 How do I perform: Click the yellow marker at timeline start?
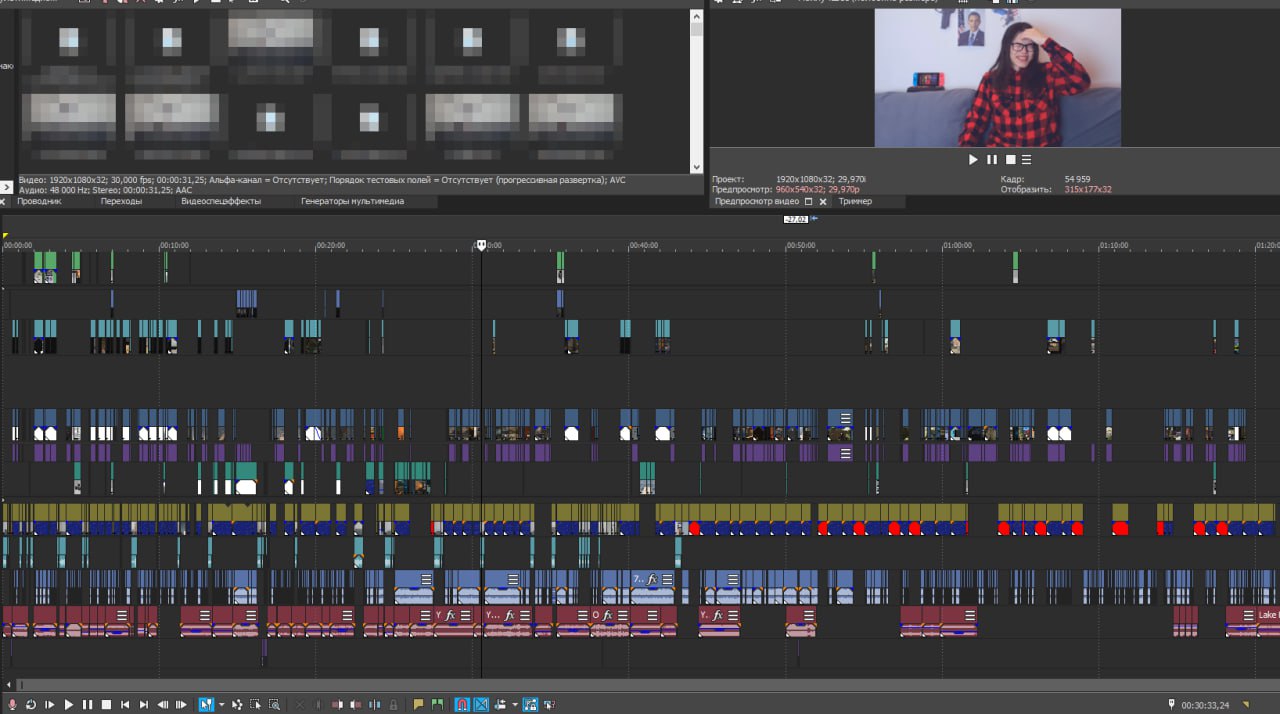(5, 236)
